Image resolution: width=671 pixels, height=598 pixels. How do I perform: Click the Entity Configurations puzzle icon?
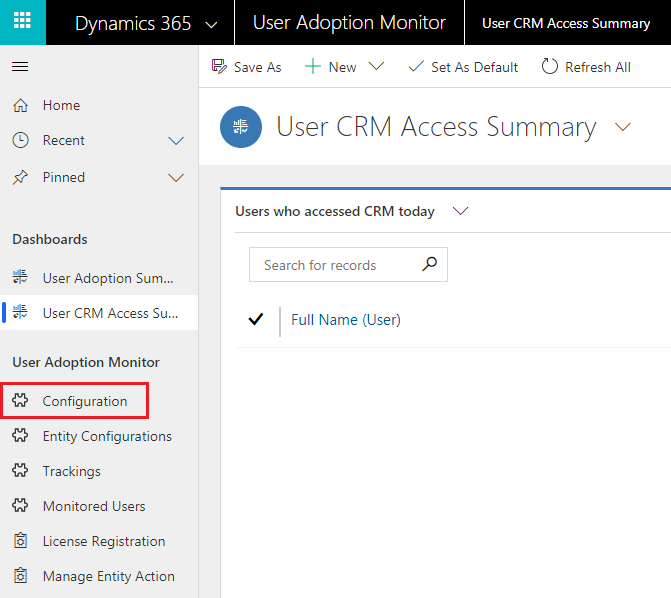click(x=20, y=435)
